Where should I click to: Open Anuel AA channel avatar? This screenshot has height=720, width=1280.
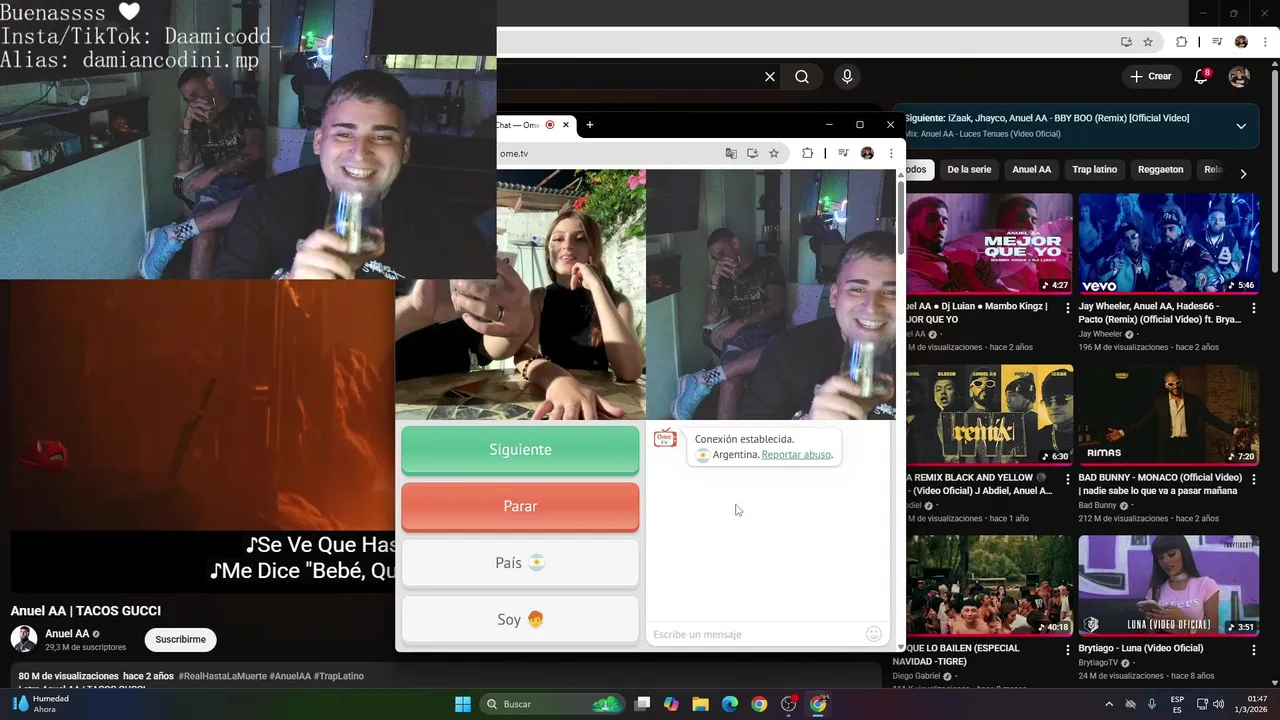[24, 639]
